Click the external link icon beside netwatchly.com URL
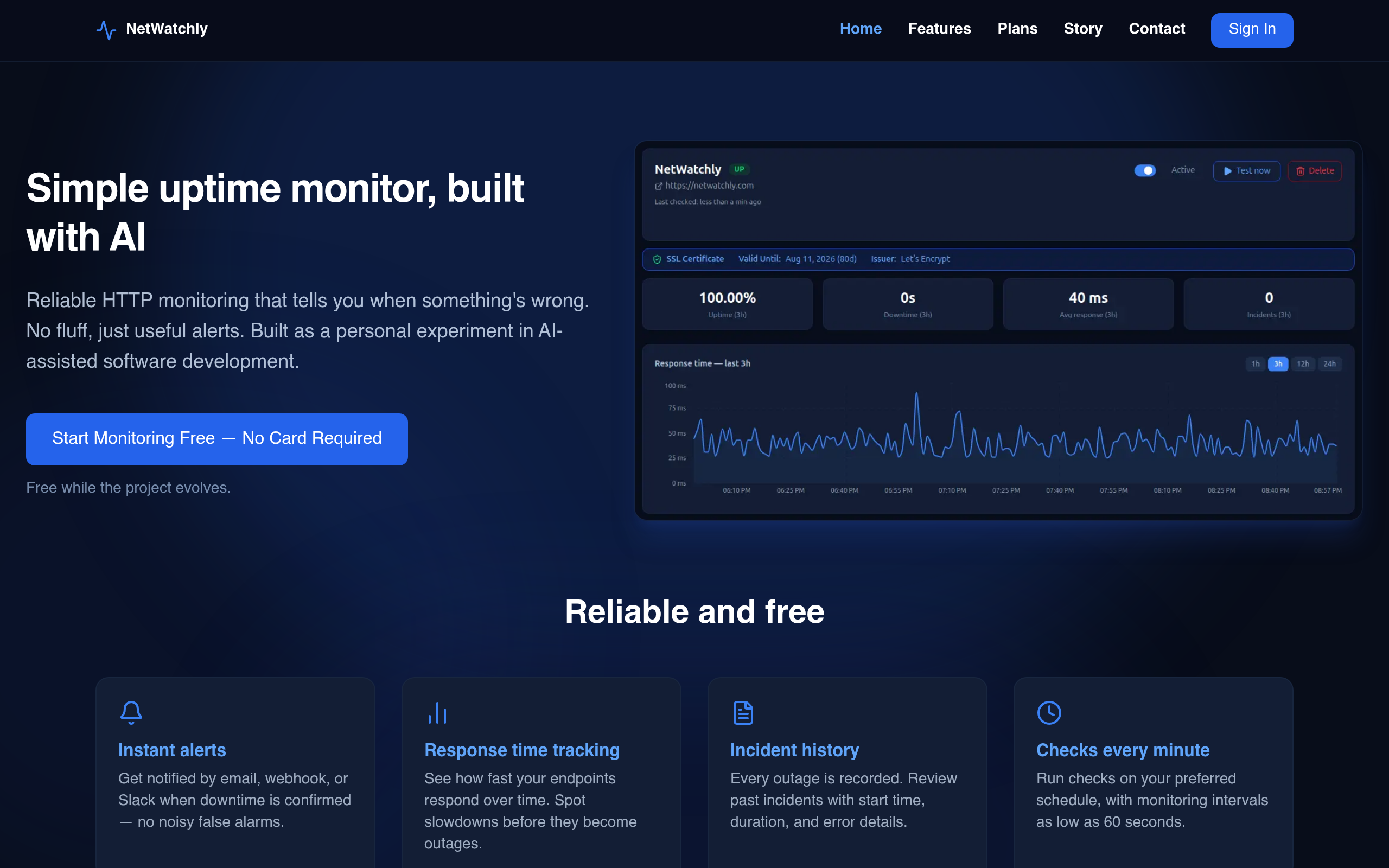 (658, 186)
